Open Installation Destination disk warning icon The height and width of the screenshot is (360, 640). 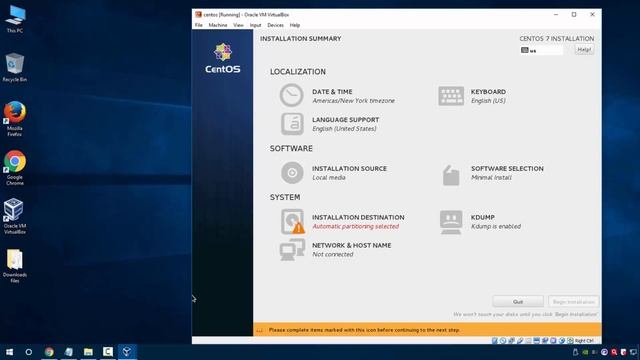[292, 222]
